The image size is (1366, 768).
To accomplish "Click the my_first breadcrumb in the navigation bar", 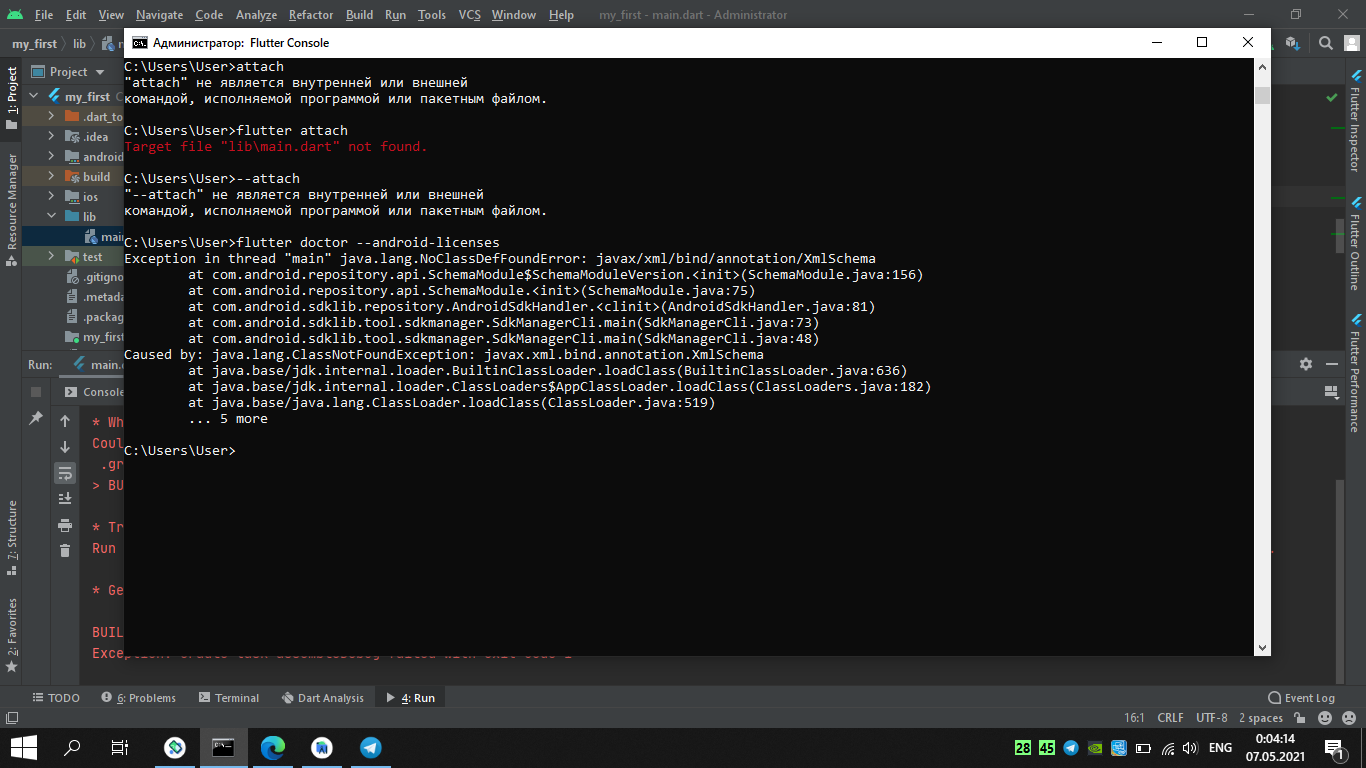I will (34, 44).
